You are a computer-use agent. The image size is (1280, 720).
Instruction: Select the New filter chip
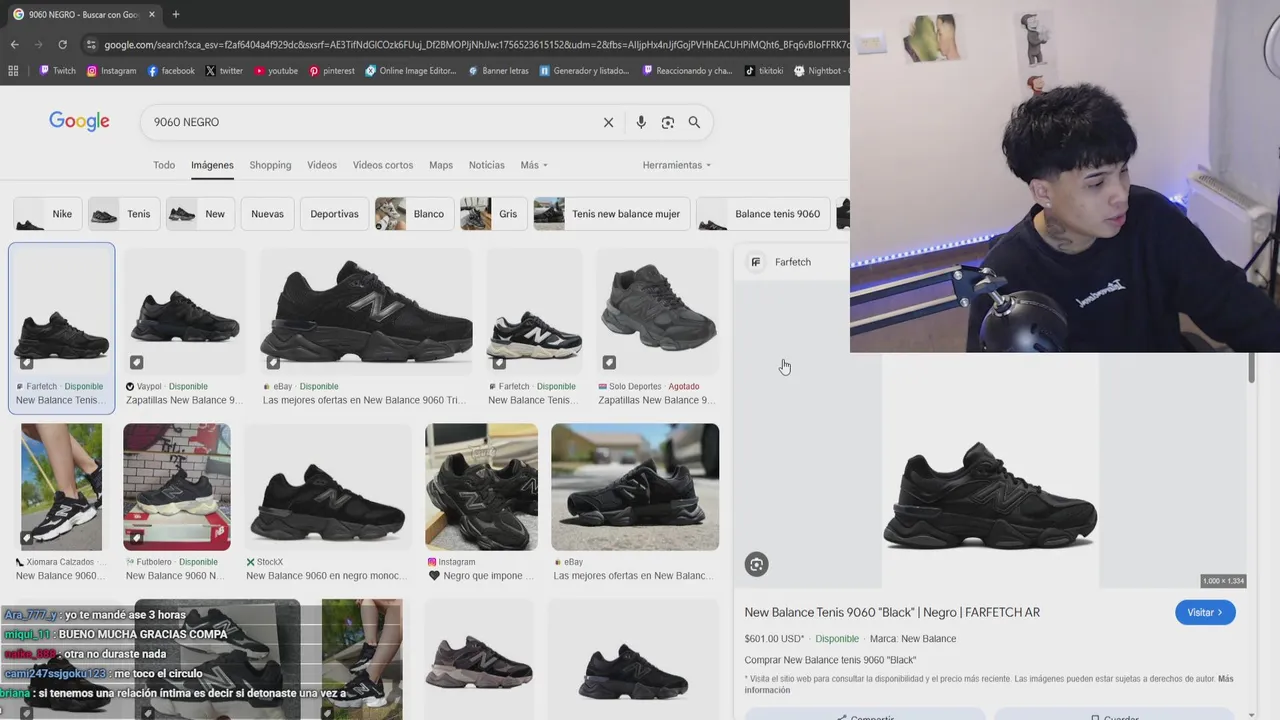pyautogui.click(x=200, y=214)
